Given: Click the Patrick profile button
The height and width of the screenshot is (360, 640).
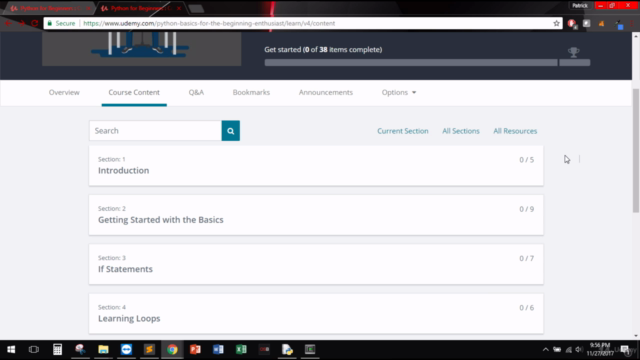Looking at the screenshot, I should tap(580, 6).
